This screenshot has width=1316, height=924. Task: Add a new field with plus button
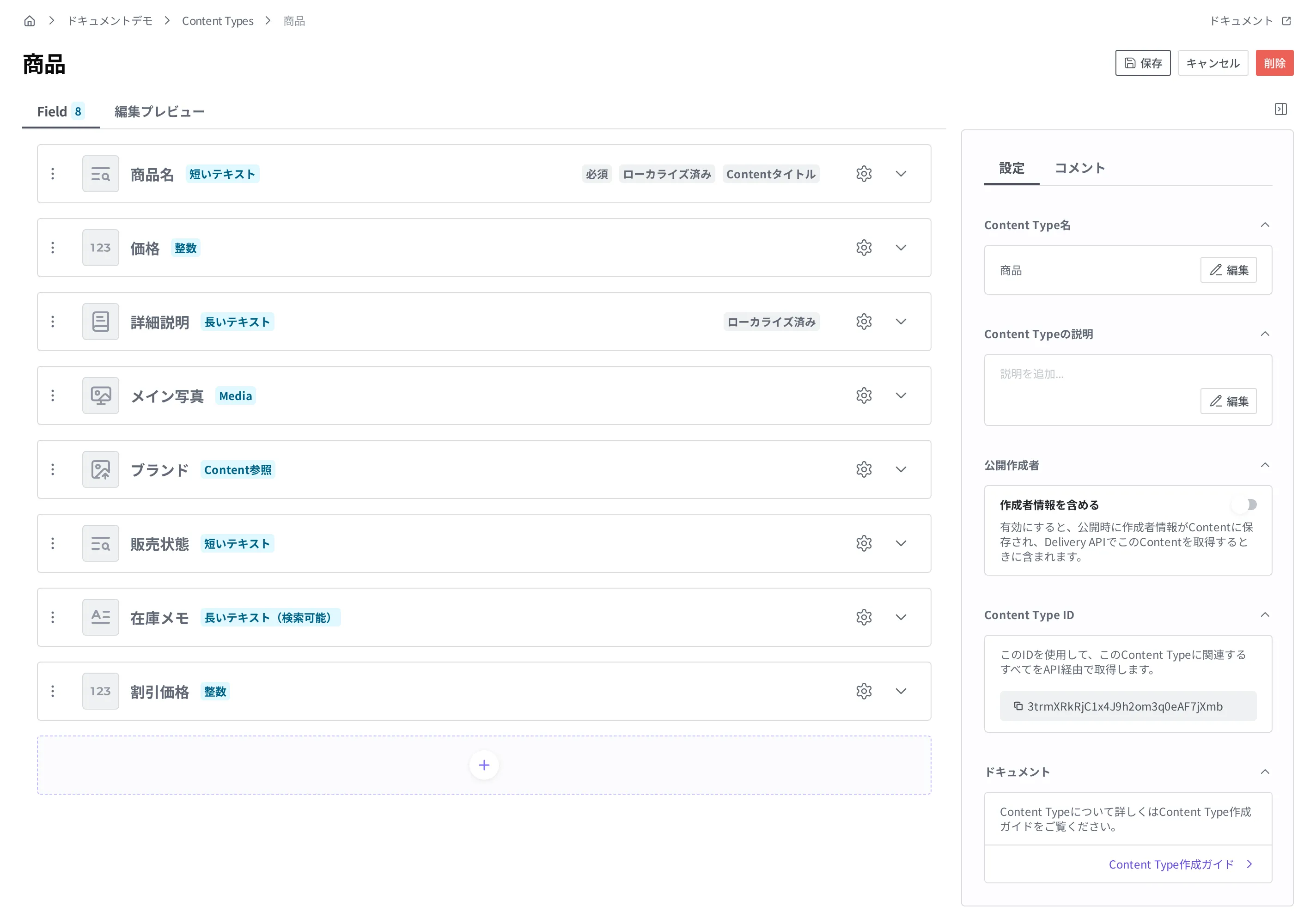pyautogui.click(x=484, y=765)
